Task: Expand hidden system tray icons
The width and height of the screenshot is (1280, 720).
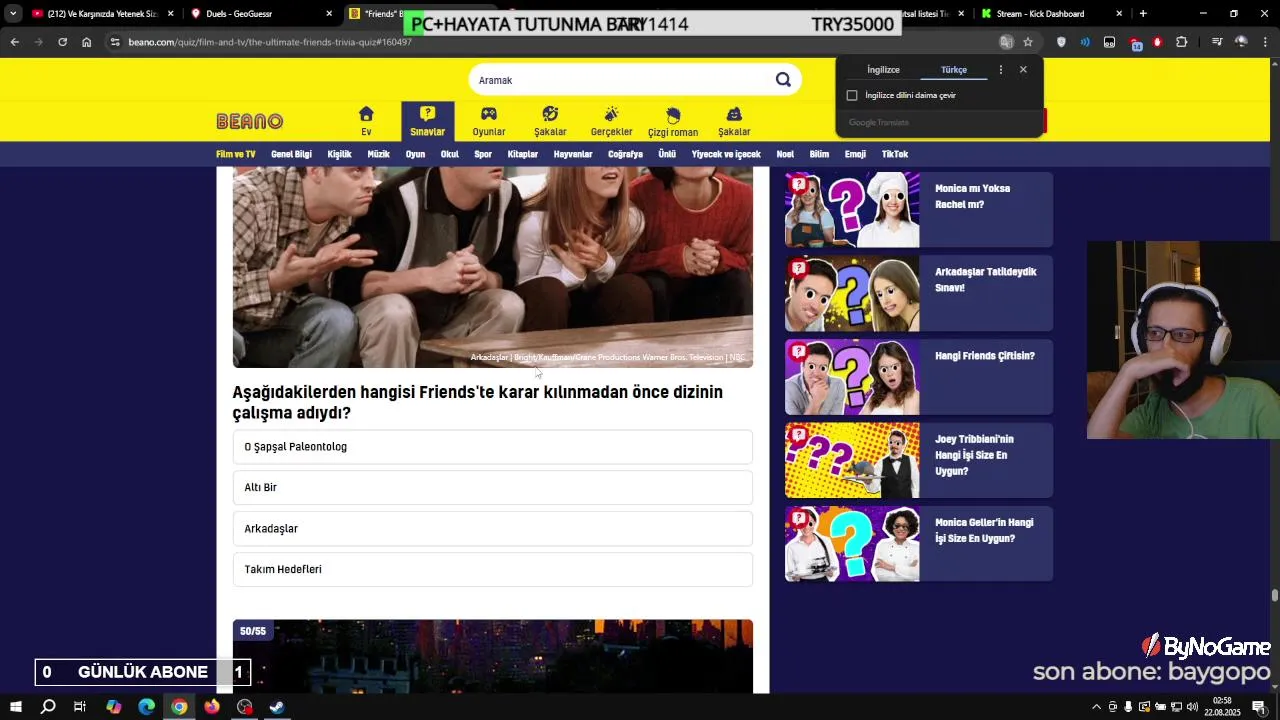Action: coord(1096,707)
